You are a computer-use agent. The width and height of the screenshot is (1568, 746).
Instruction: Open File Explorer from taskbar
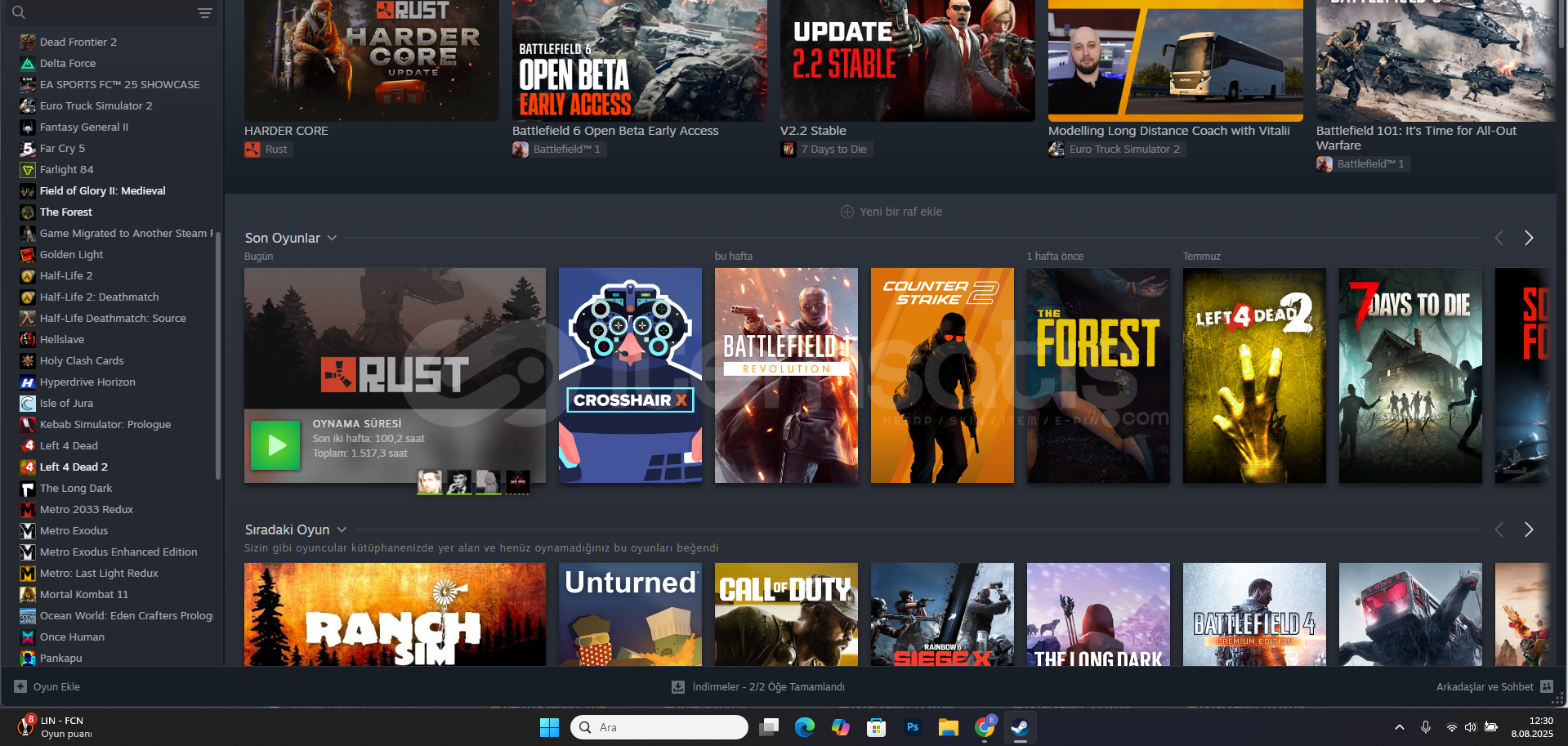(x=948, y=727)
